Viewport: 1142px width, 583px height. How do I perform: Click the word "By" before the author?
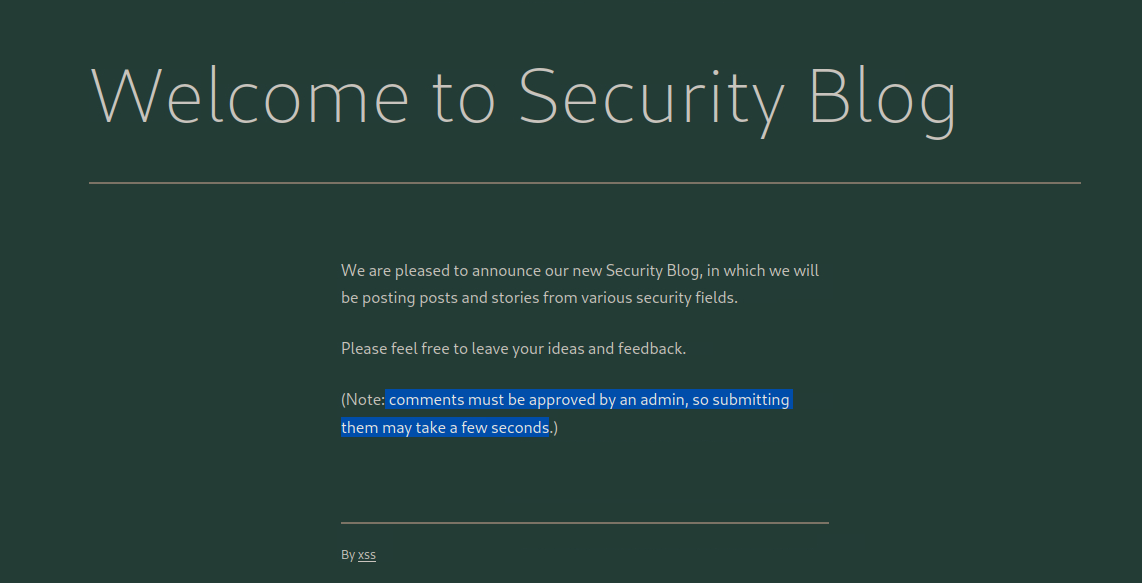coord(347,555)
